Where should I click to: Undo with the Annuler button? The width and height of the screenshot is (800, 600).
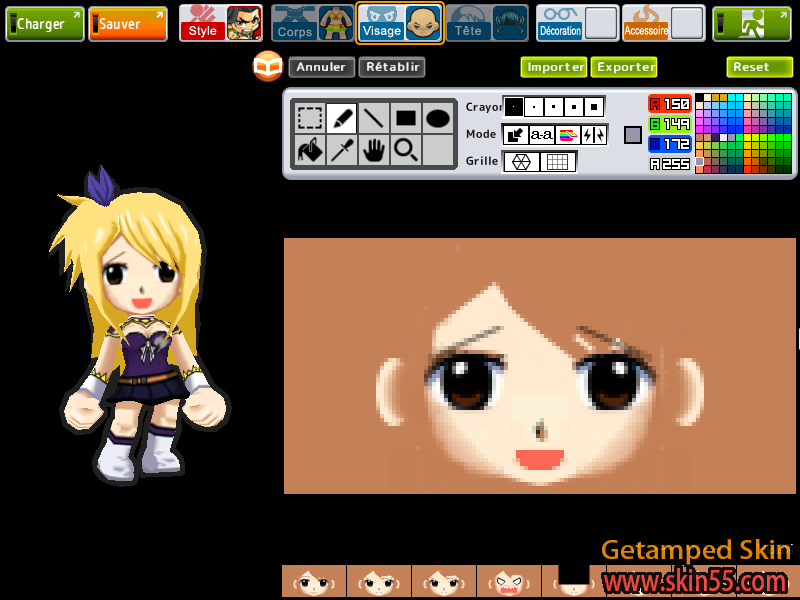(x=321, y=67)
